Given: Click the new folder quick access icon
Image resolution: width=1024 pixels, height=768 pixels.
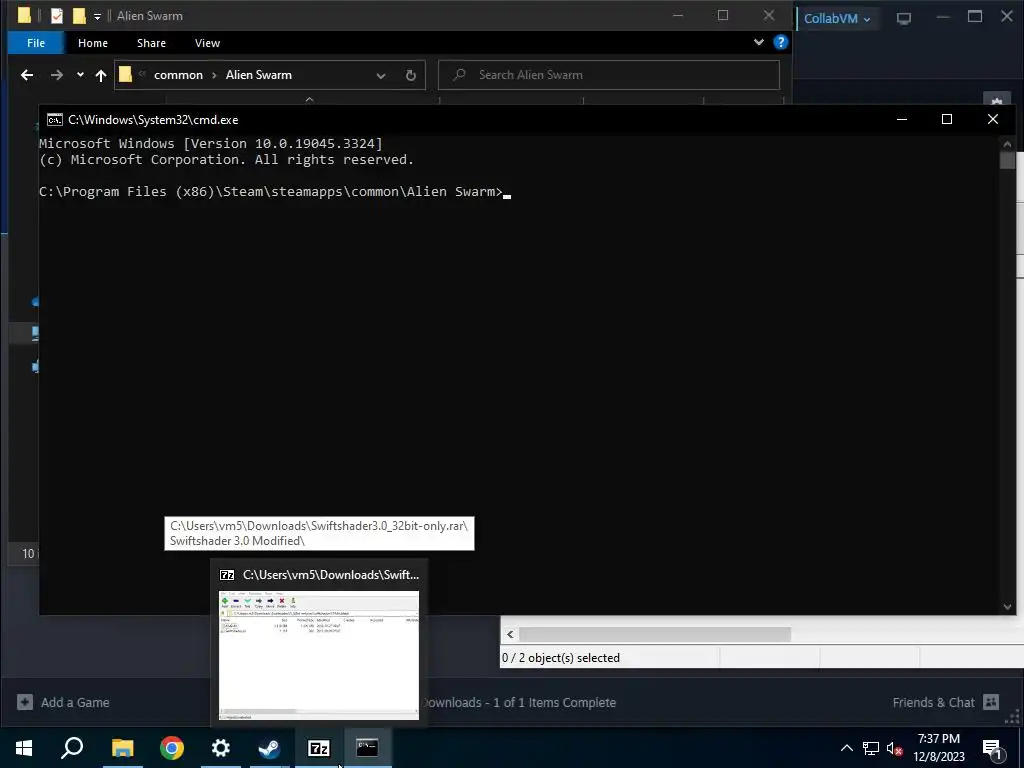Looking at the screenshot, I should click(79, 16).
